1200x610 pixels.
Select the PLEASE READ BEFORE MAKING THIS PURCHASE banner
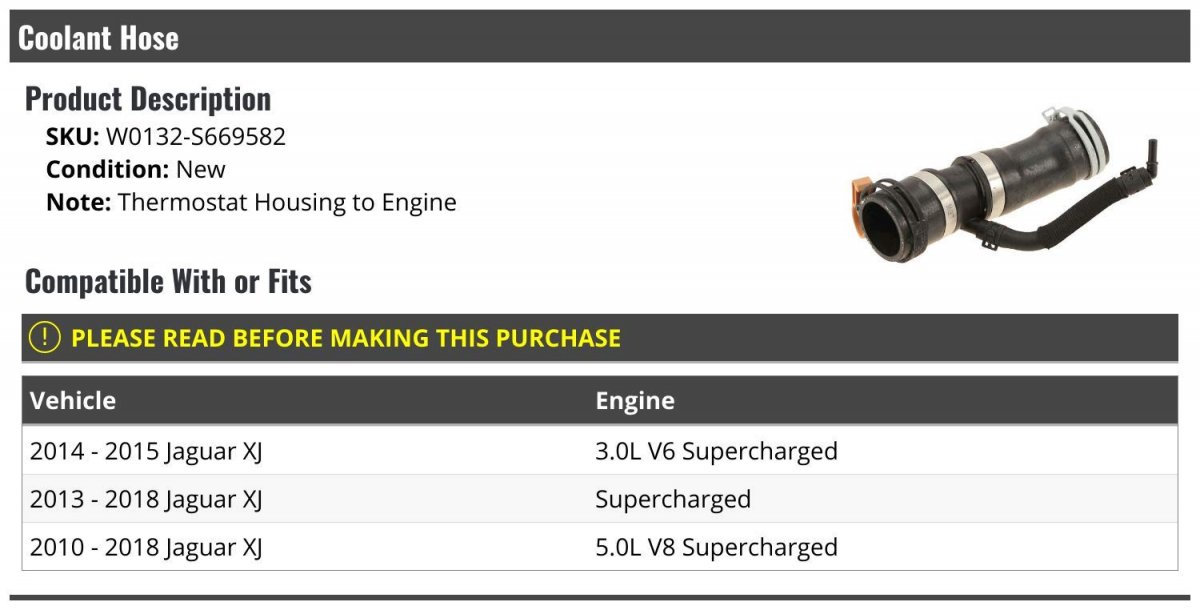tap(600, 338)
